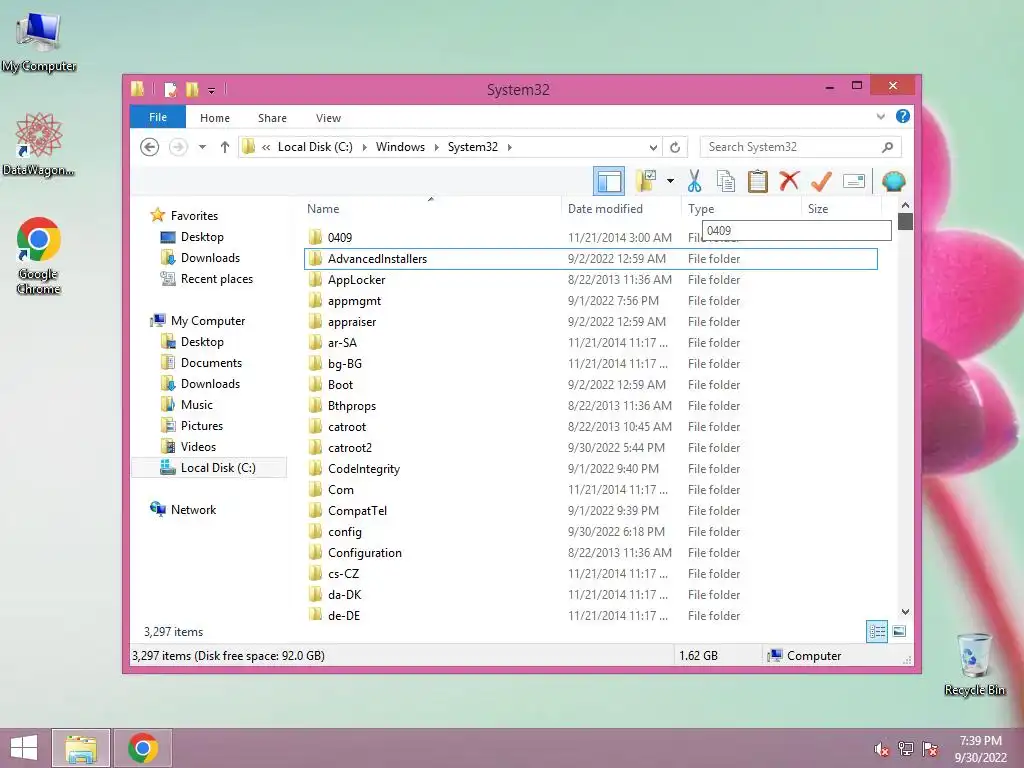Select Videos in the navigation pane

(198, 447)
